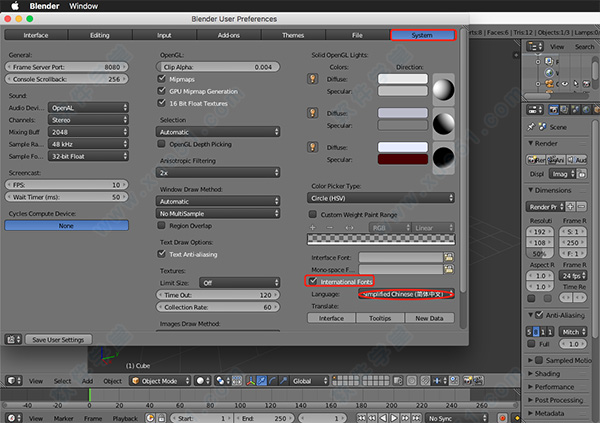Image resolution: width=600 pixels, height=423 pixels.
Task: Open the Color Picker Type dropdown
Action: [381, 198]
